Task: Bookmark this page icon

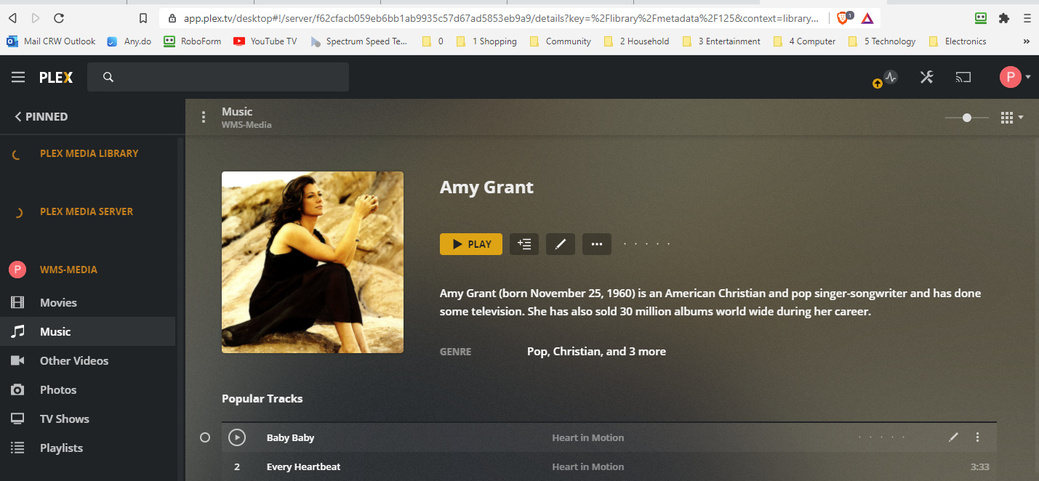Action: coord(143,18)
